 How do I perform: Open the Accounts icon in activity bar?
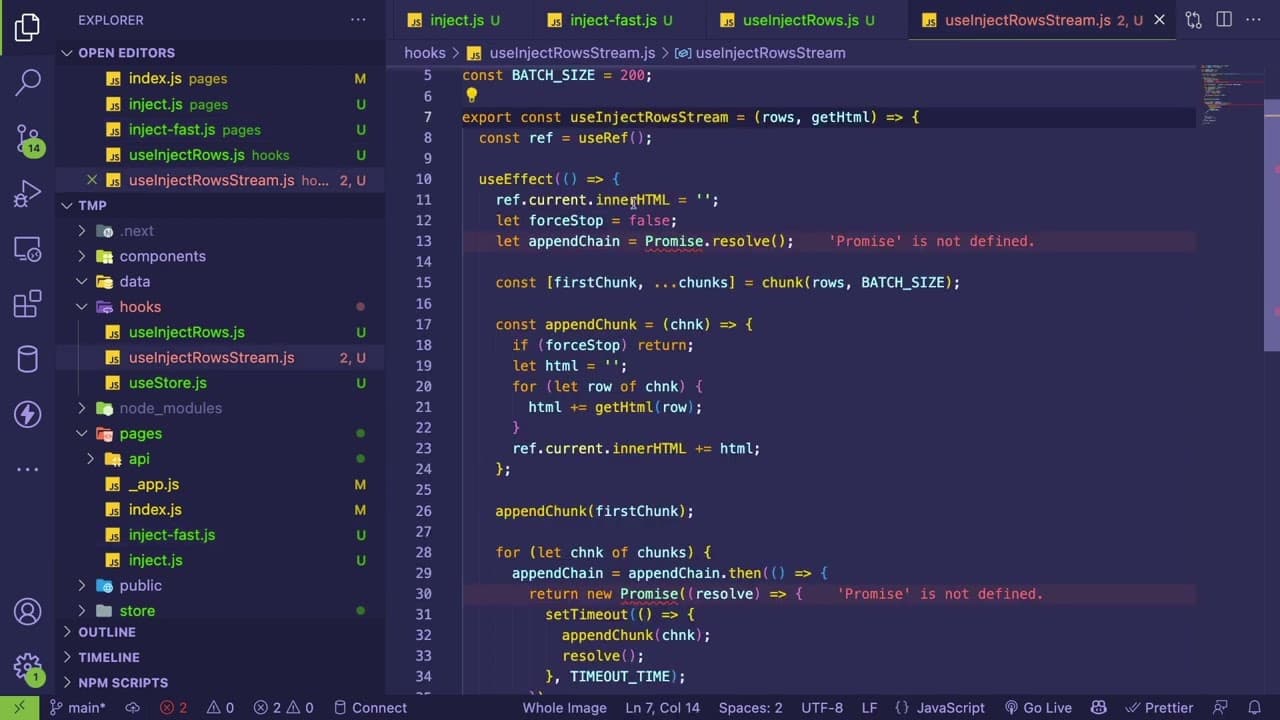pos(28,611)
